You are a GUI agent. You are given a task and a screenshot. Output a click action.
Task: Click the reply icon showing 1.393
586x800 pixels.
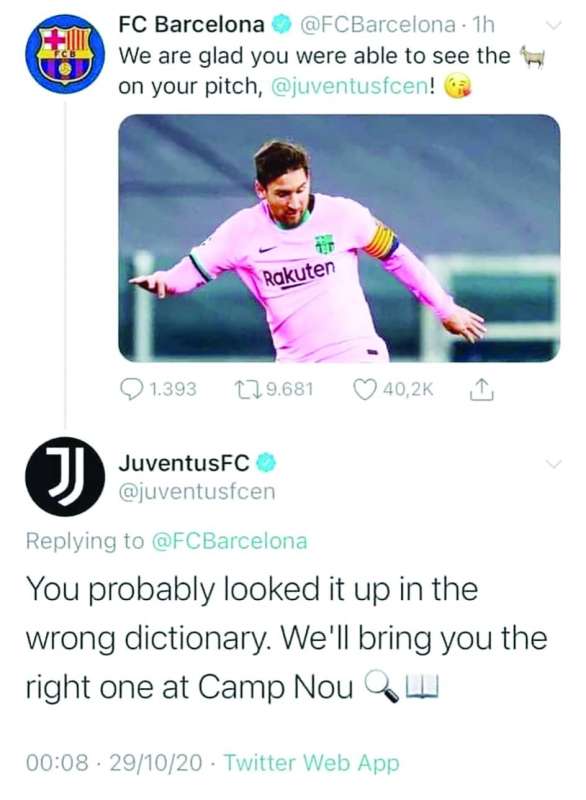131,390
